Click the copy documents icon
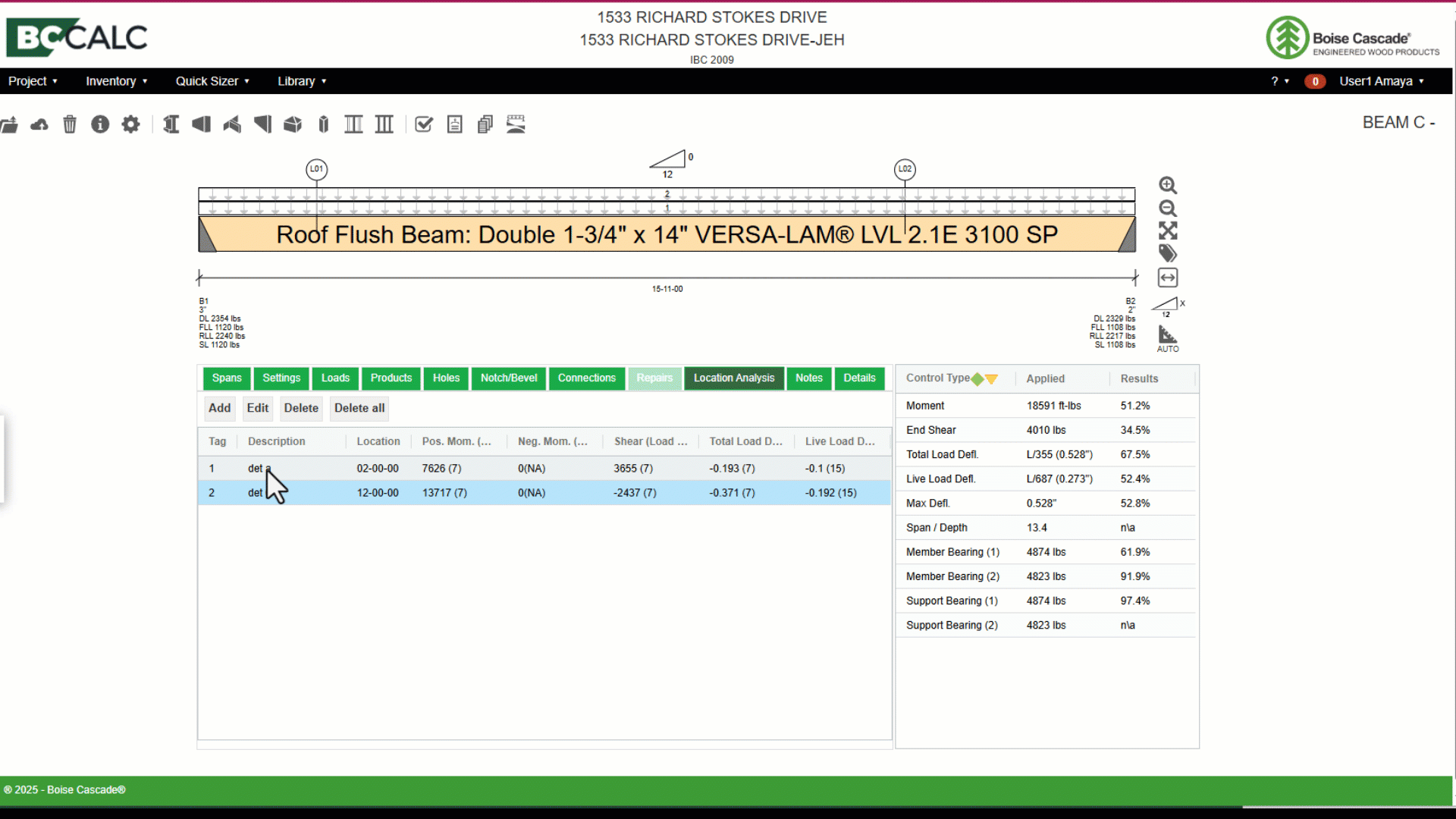This screenshot has width=1456, height=819. (485, 124)
